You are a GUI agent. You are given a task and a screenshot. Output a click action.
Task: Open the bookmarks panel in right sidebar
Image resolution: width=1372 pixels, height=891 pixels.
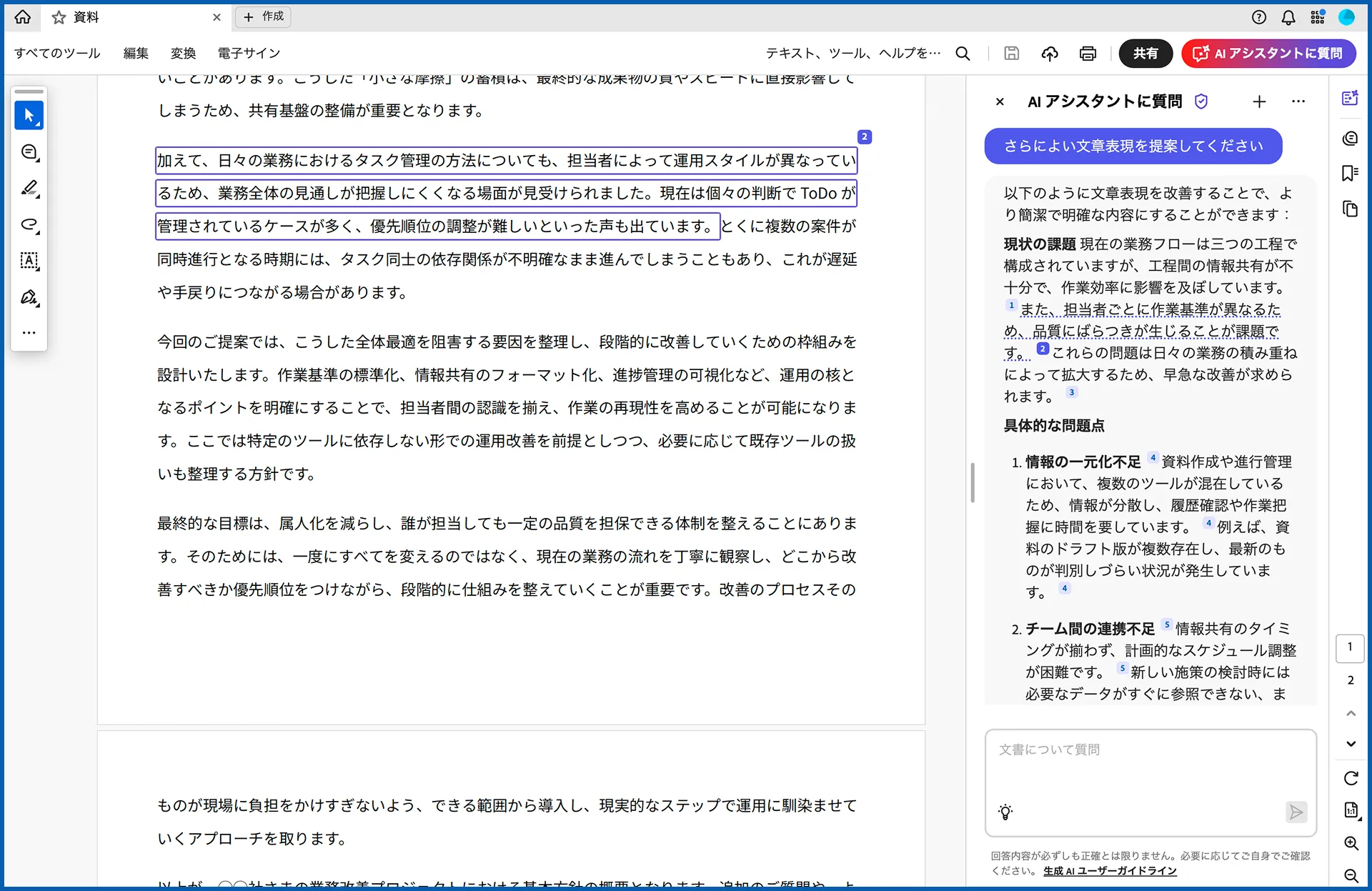[x=1350, y=173]
